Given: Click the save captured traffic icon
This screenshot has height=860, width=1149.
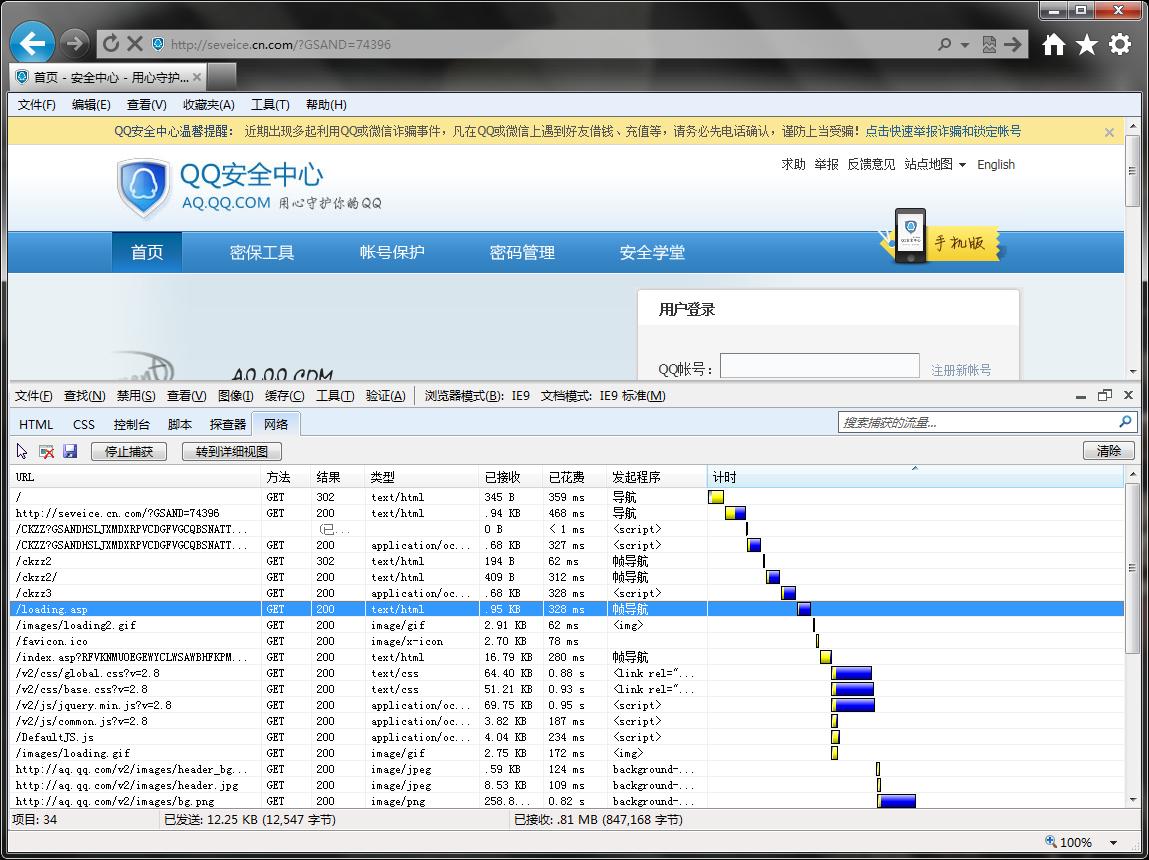Looking at the screenshot, I should click(70, 451).
